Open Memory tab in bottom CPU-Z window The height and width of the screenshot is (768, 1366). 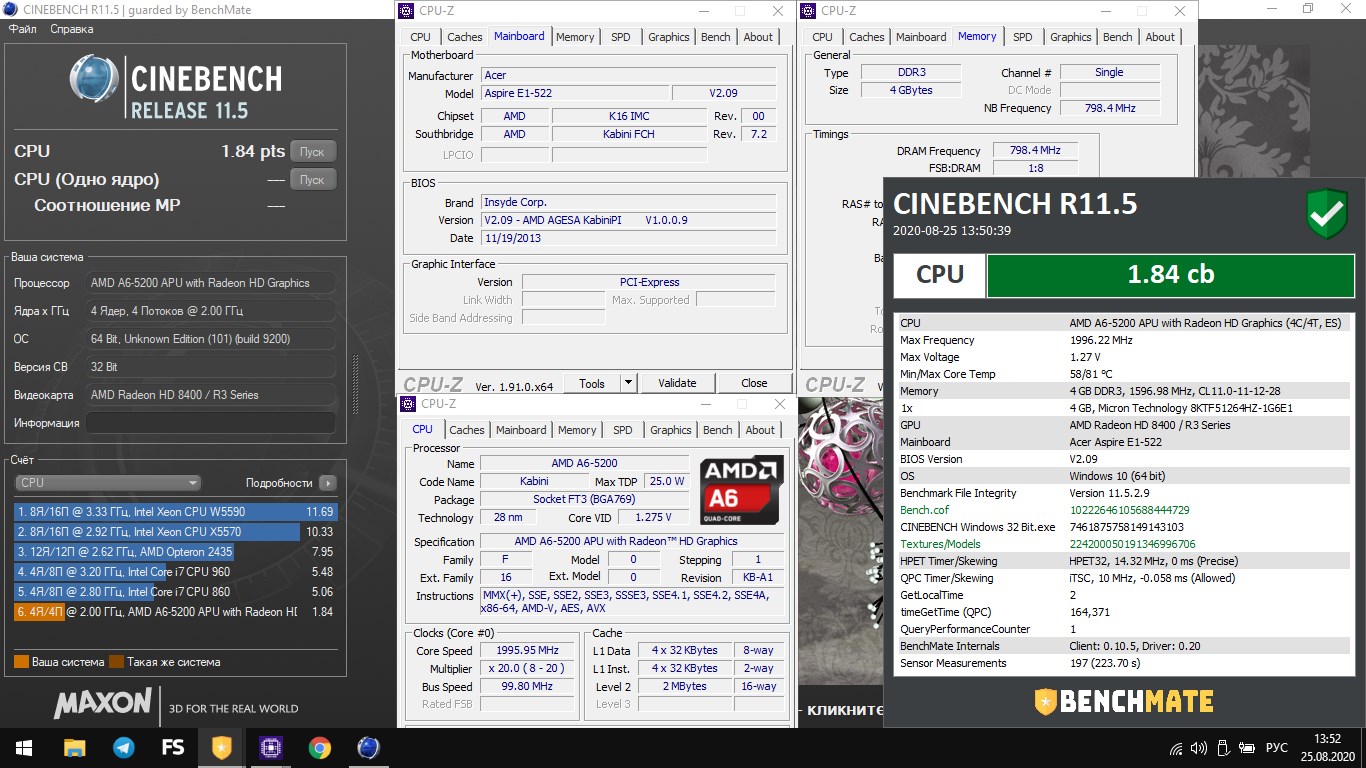(577, 430)
